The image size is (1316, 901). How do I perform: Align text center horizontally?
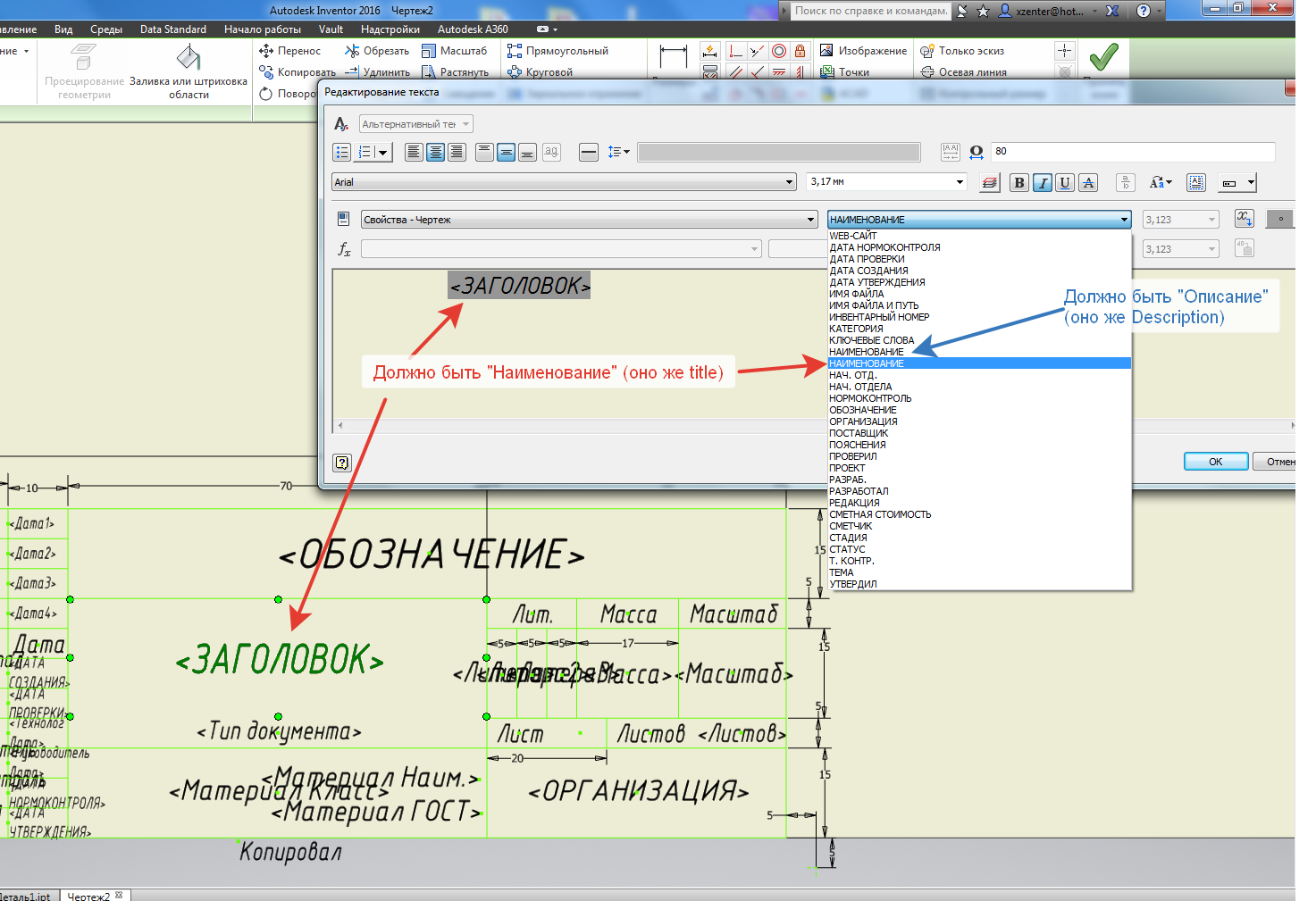pyautogui.click(x=435, y=152)
